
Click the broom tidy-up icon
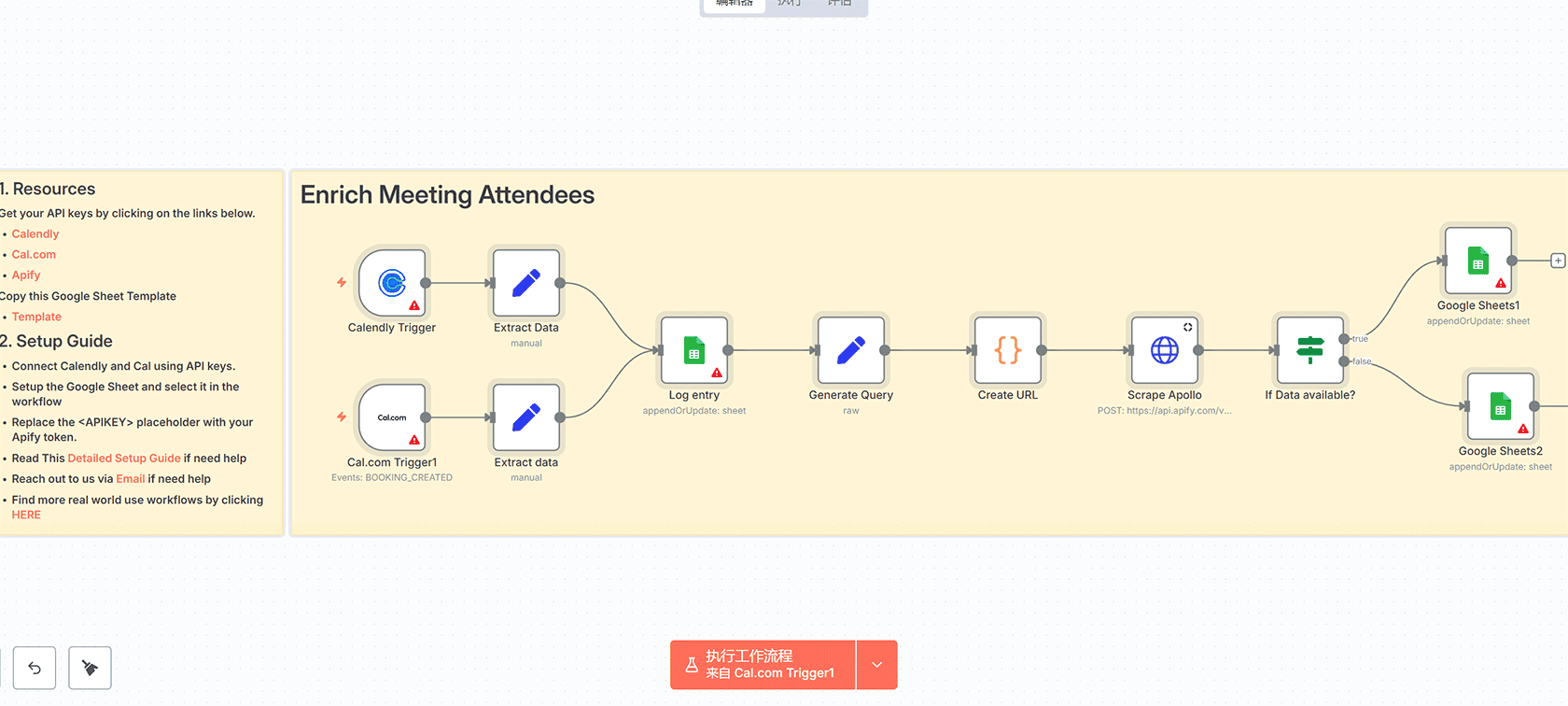[90, 668]
